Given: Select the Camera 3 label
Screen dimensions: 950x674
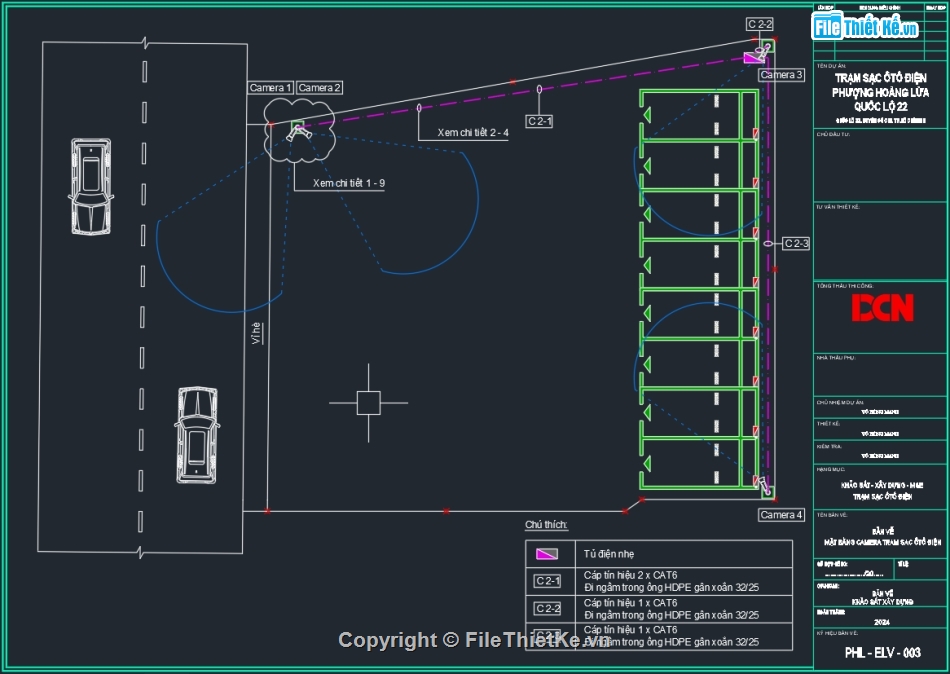Looking at the screenshot, I should (x=782, y=75).
